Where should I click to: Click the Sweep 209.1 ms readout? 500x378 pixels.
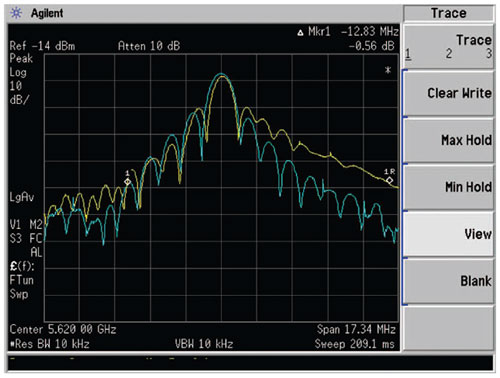(x=355, y=344)
